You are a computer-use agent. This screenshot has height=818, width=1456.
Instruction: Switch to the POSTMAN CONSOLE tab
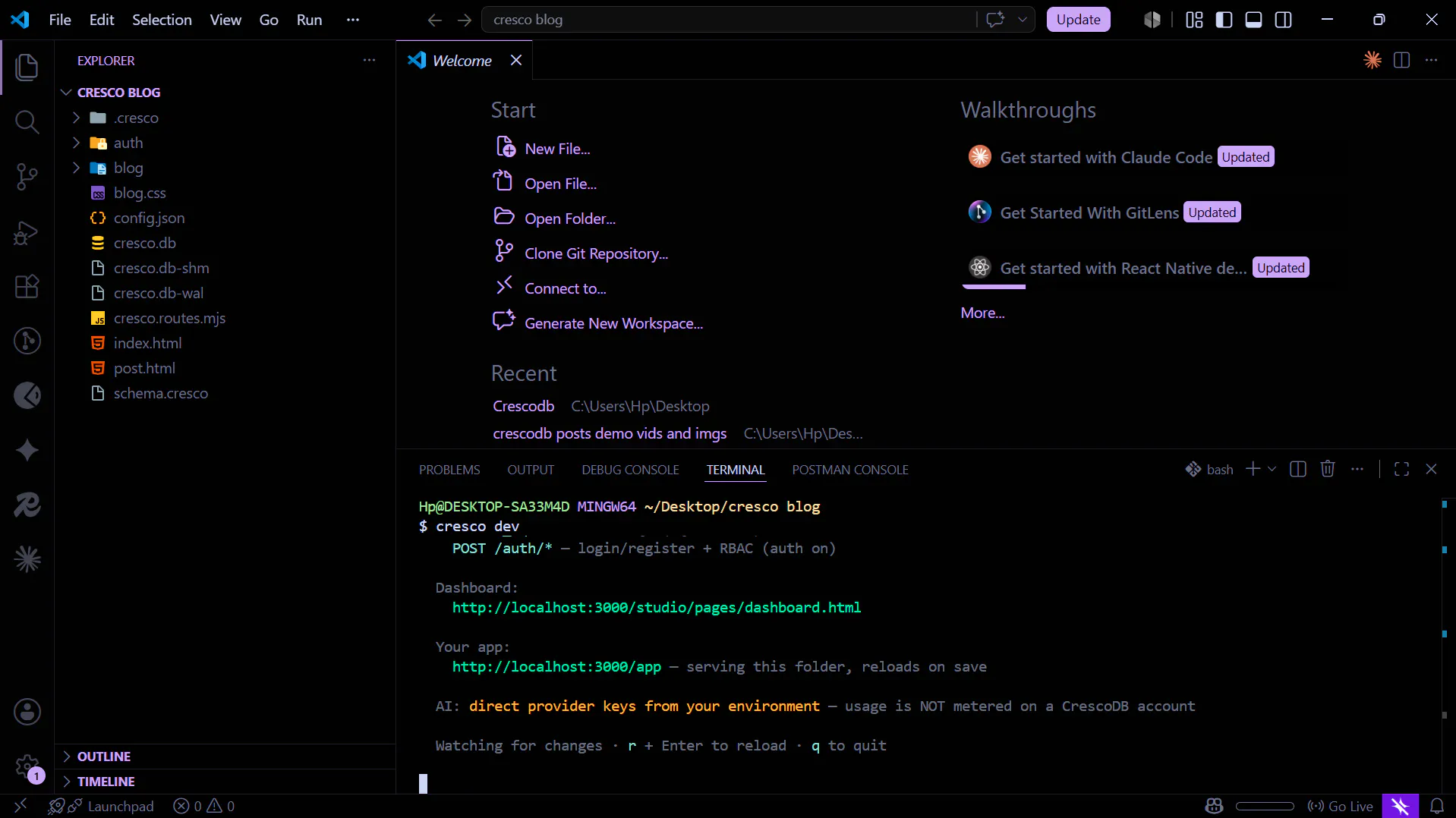[850, 470]
